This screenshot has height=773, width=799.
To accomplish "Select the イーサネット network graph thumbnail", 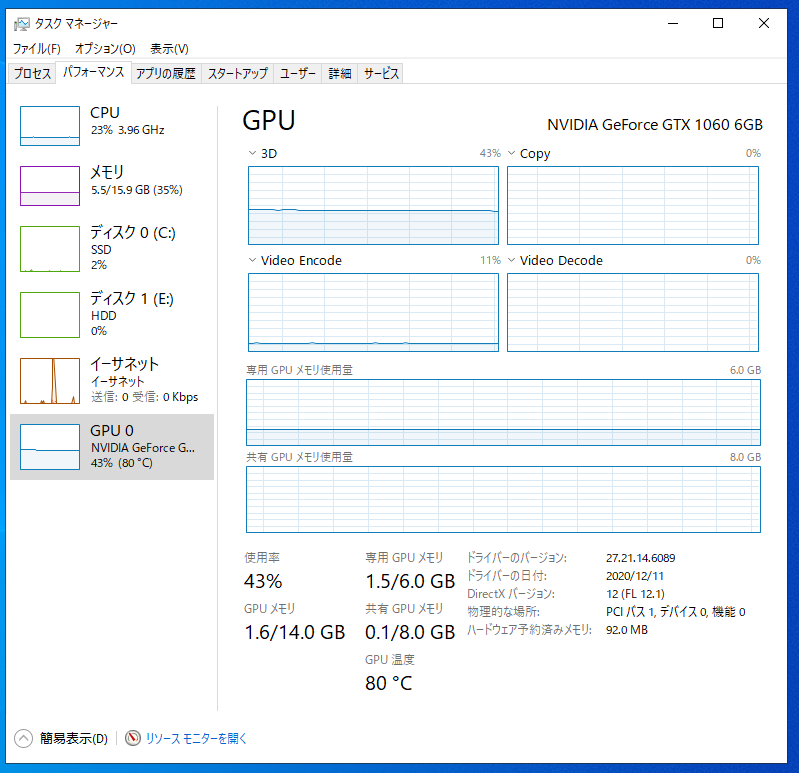I will pos(50,381).
